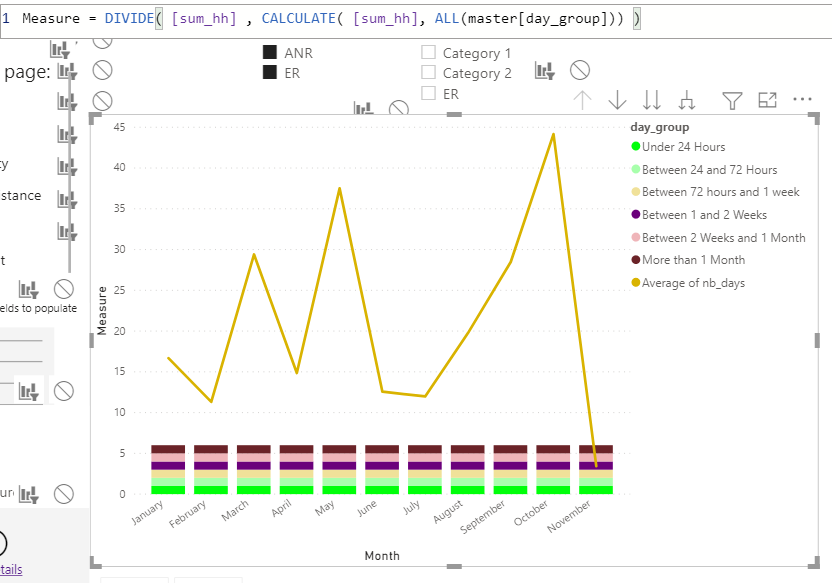Tick the ER checkbox in category slicer
832x583 pixels.
coord(428,93)
